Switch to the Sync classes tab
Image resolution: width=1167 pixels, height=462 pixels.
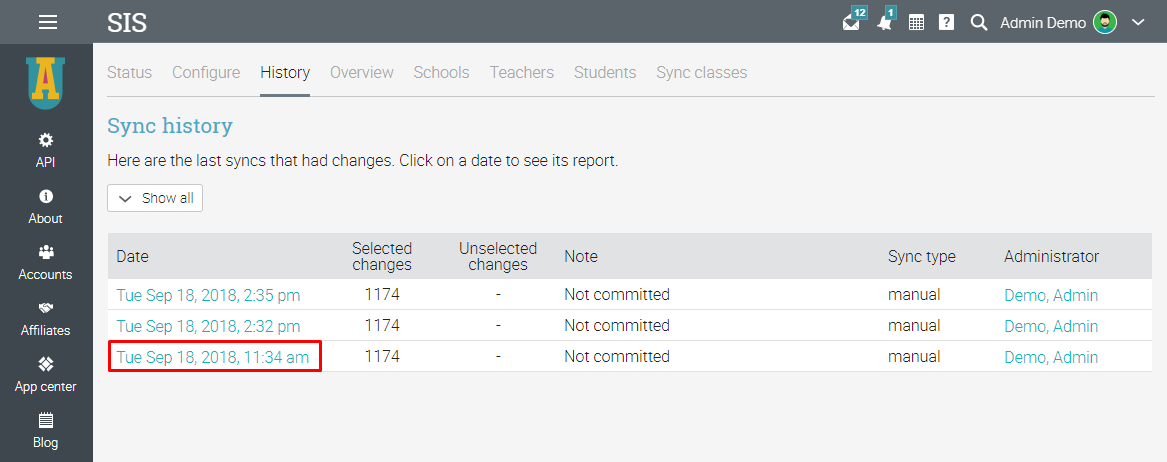[x=701, y=72]
